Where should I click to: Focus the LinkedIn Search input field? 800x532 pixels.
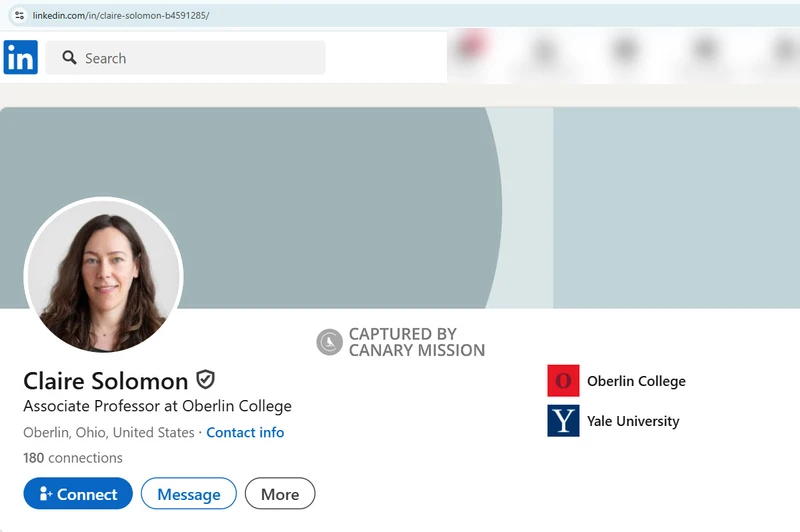pyautogui.click(x=200, y=58)
